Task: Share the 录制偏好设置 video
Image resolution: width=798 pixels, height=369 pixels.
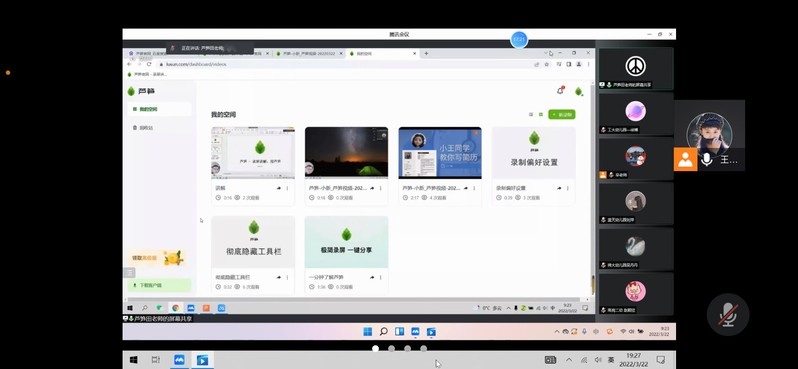Action: coord(559,188)
